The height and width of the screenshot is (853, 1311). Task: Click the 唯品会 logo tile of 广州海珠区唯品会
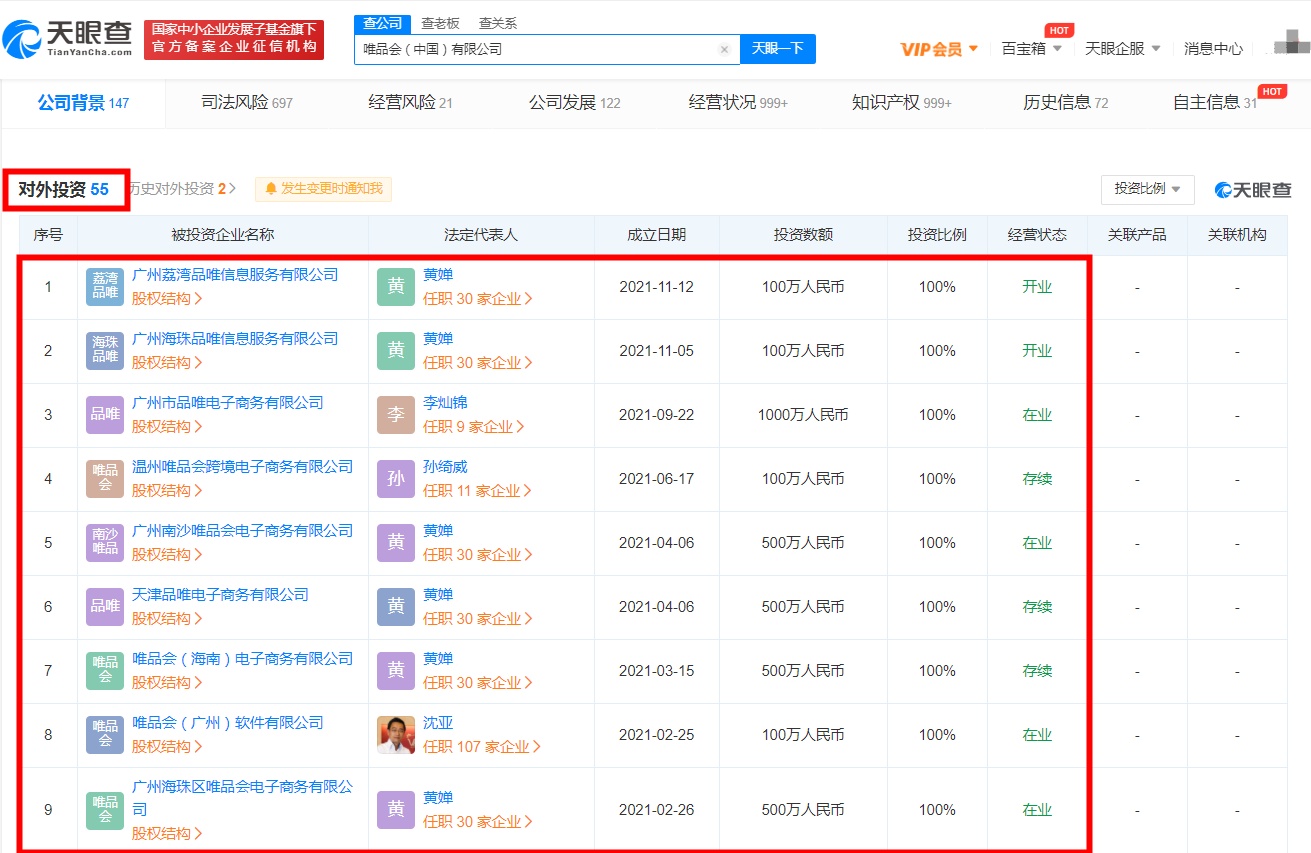[105, 810]
